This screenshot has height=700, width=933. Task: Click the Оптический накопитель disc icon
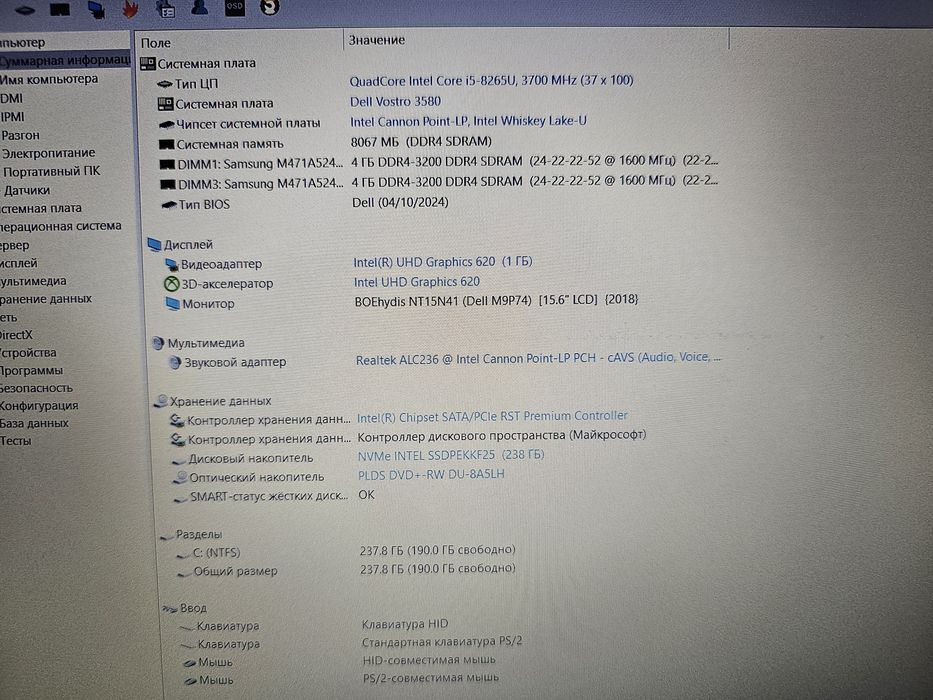coord(180,477)
